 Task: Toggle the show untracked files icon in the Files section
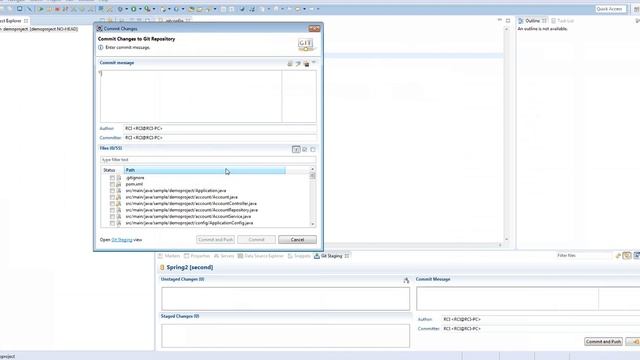tap(296, 149)
